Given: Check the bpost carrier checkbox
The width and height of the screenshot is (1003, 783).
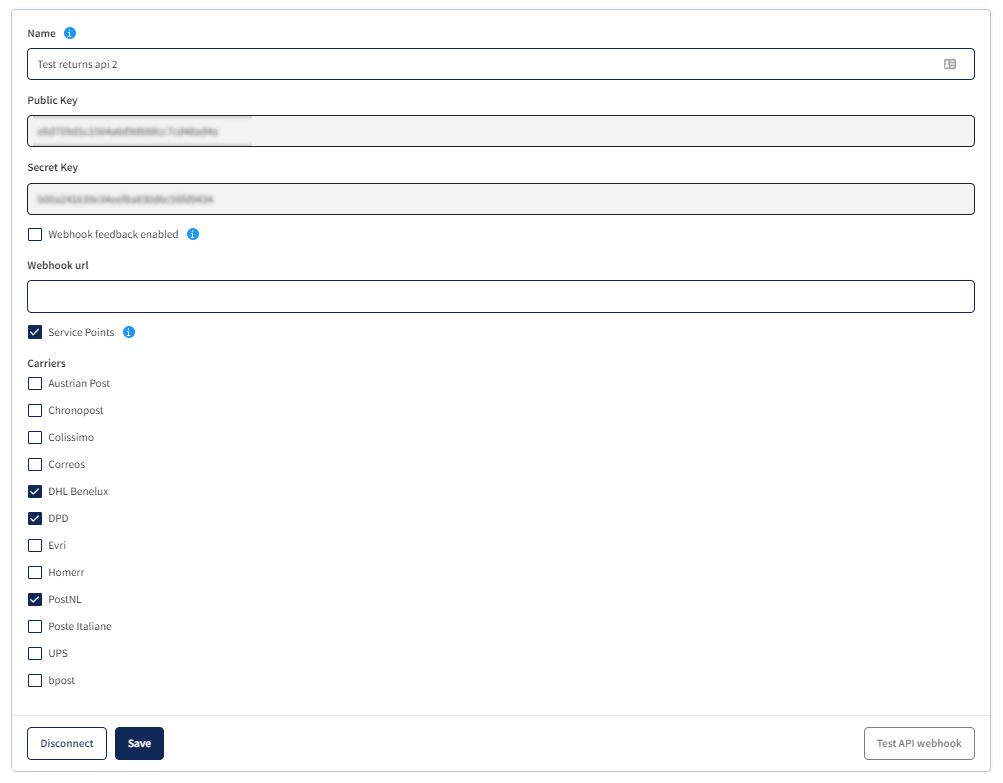Looking at the screenshot, I should 35,681.
